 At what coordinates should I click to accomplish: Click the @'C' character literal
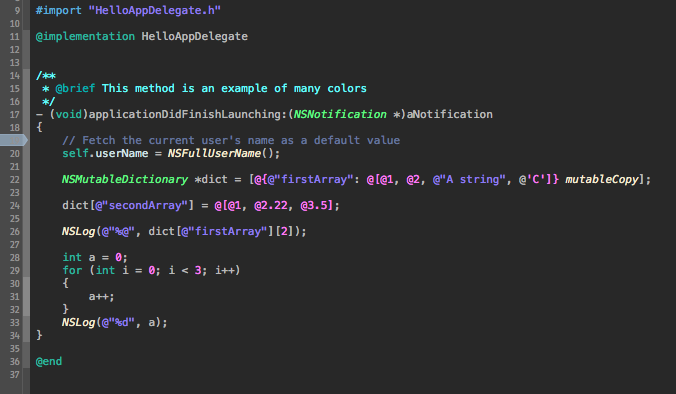click(532, 179)
